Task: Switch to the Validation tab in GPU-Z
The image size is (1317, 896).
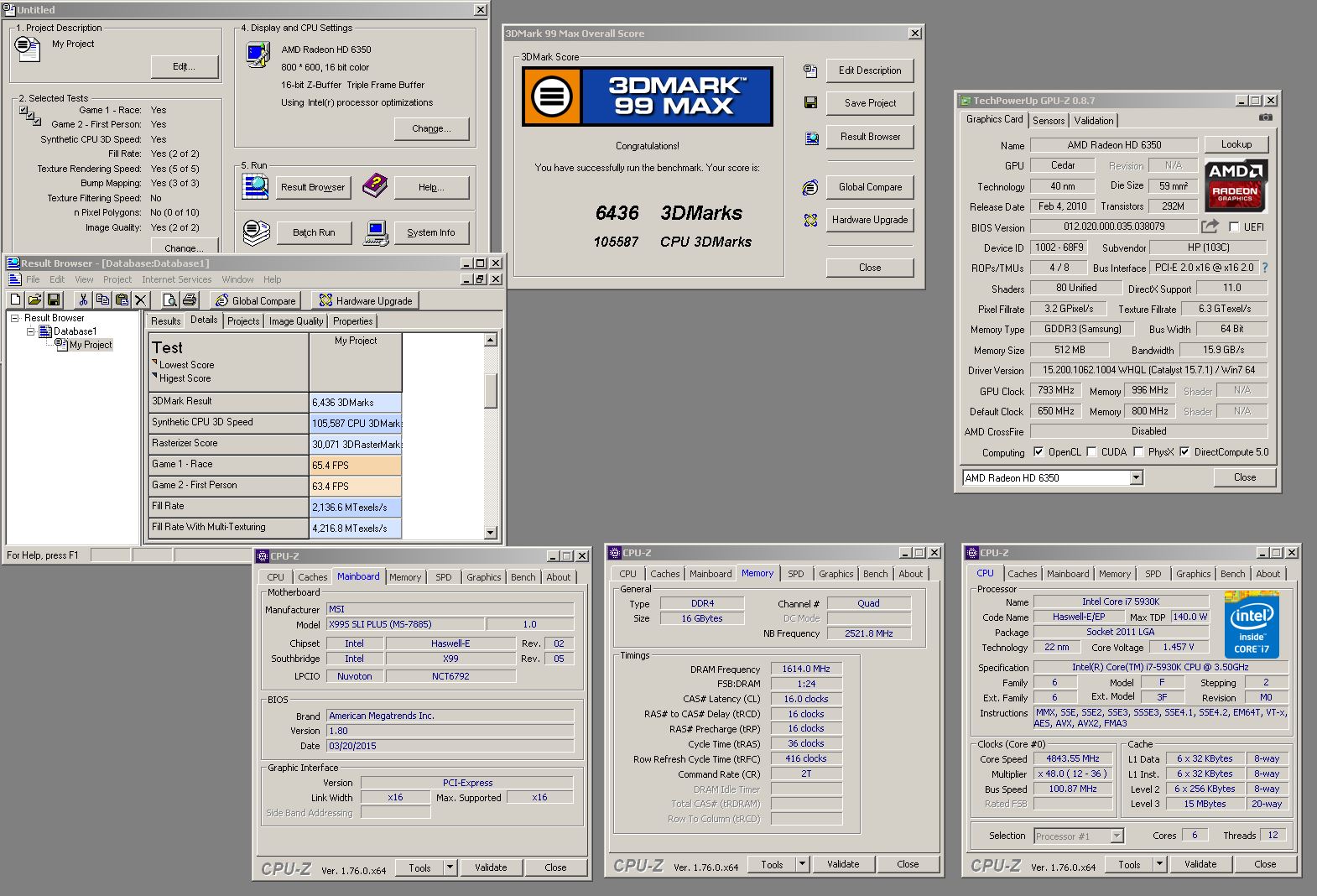Action: (1094, 121)
